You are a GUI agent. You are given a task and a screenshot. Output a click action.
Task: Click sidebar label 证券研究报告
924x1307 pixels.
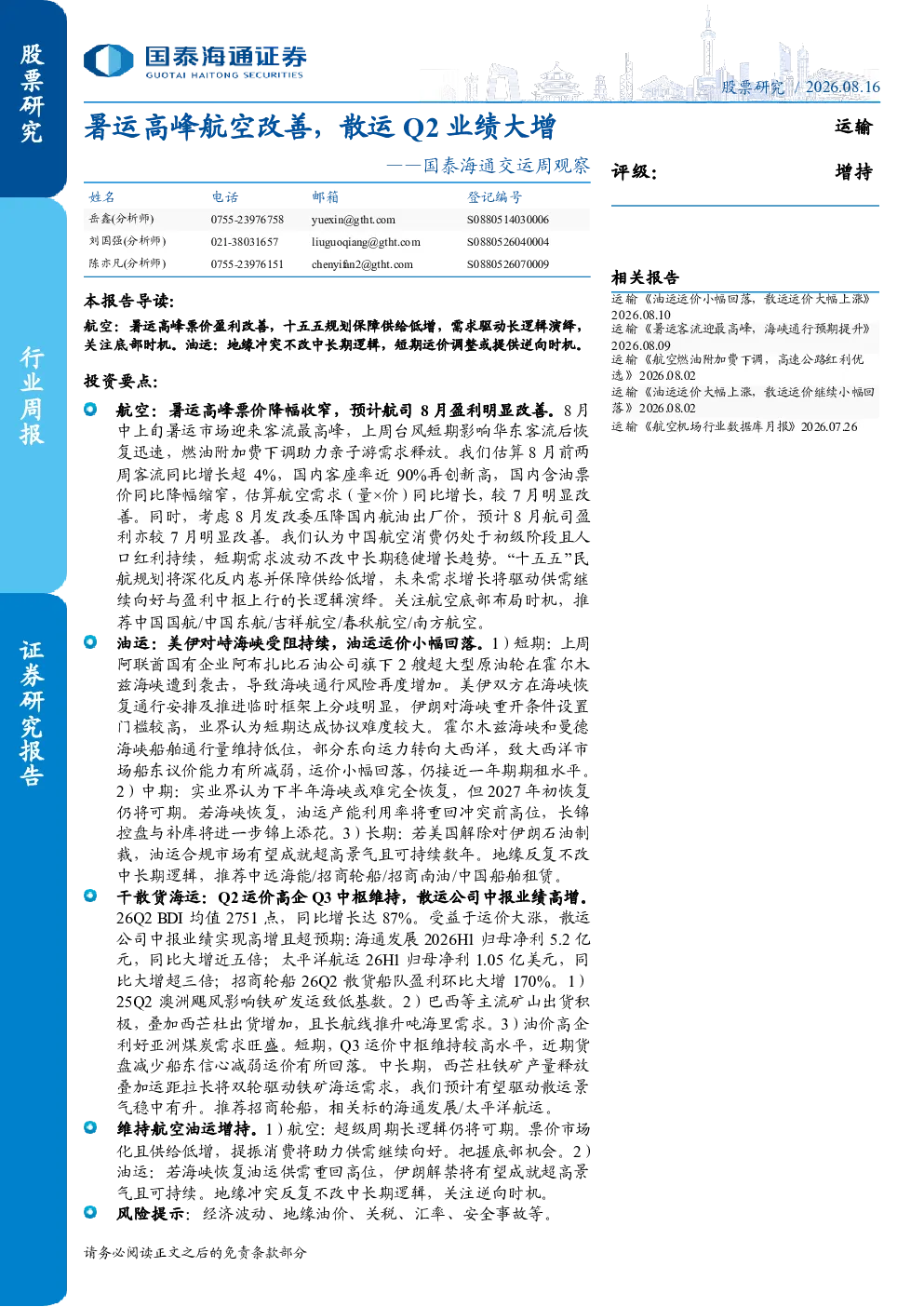tap(32, 715)
